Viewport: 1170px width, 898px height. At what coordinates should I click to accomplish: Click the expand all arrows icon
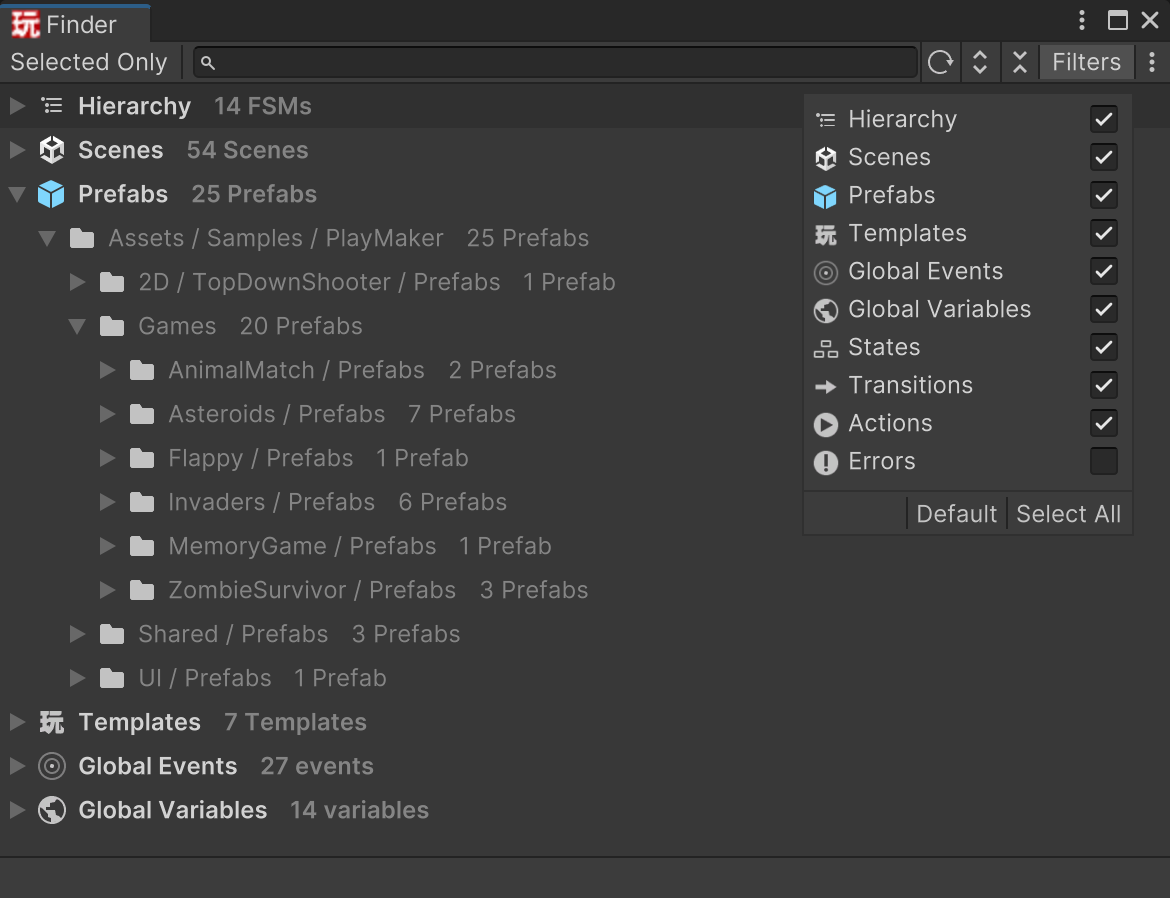click(980, 62)
